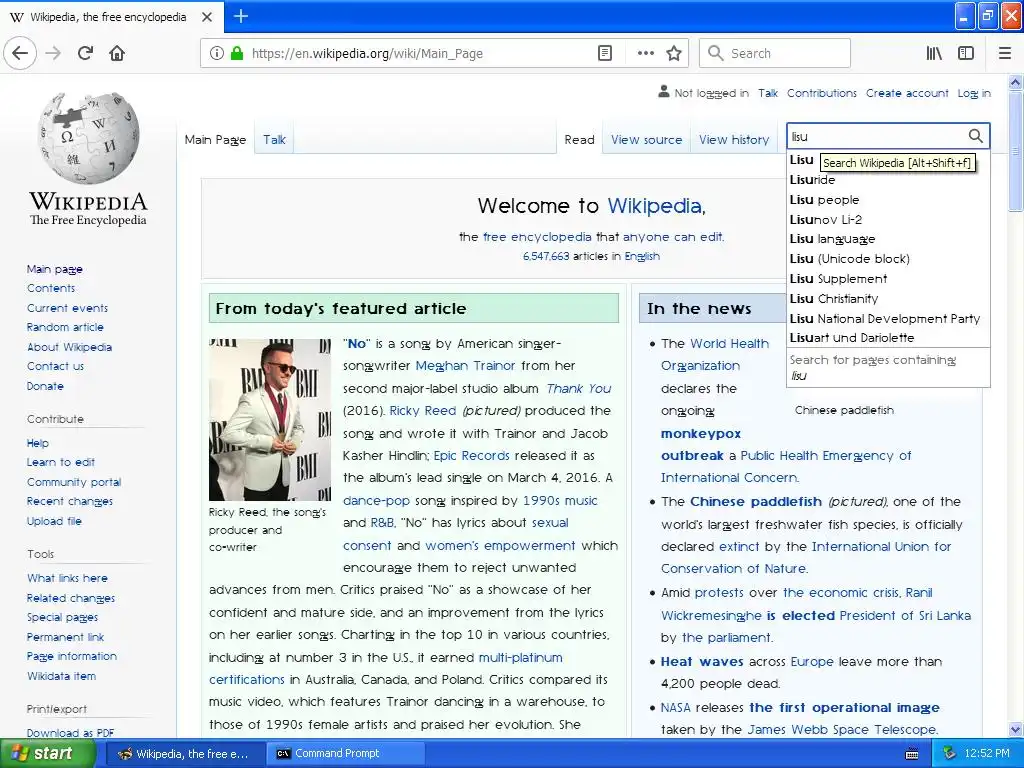Open a new tab with plus button
The image size is (1024, 768).
pyautogui.click(x=240, y=16)
